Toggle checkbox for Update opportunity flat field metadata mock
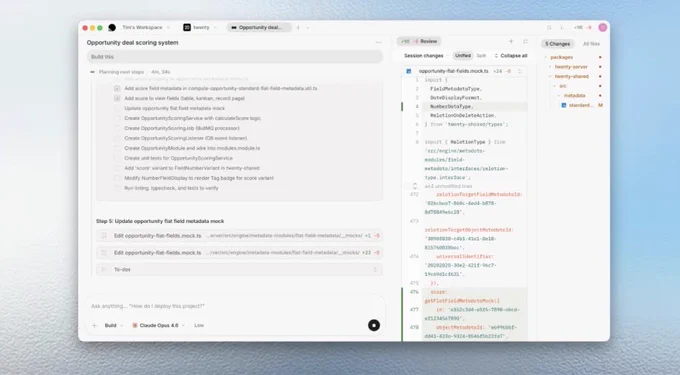 point(117,108)
